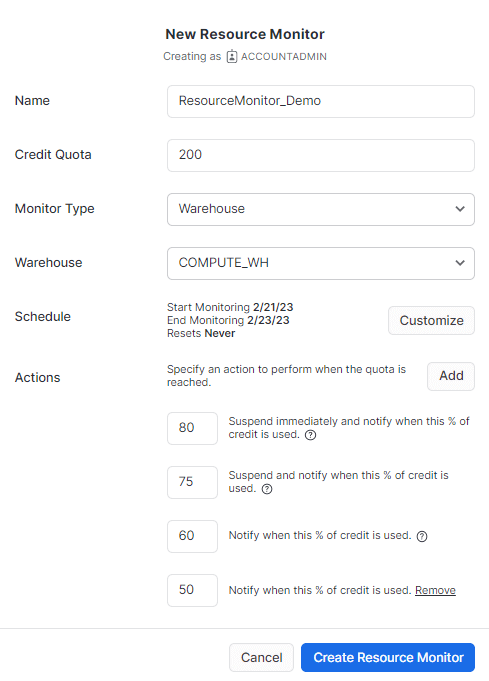This screenshot has height=681, width=489.
Task: Focus the Name field ResourceMonitor_Demo
Action: click(x=320, y=101)
